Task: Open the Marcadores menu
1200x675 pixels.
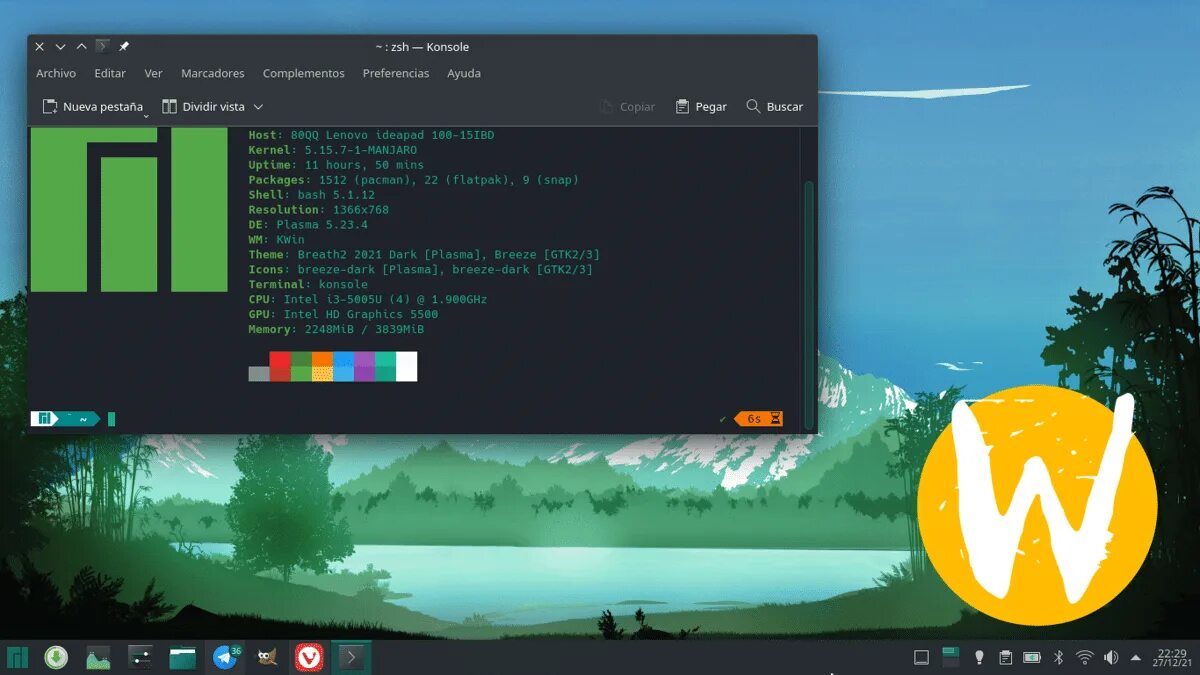Action: click(x=213, y=73)
